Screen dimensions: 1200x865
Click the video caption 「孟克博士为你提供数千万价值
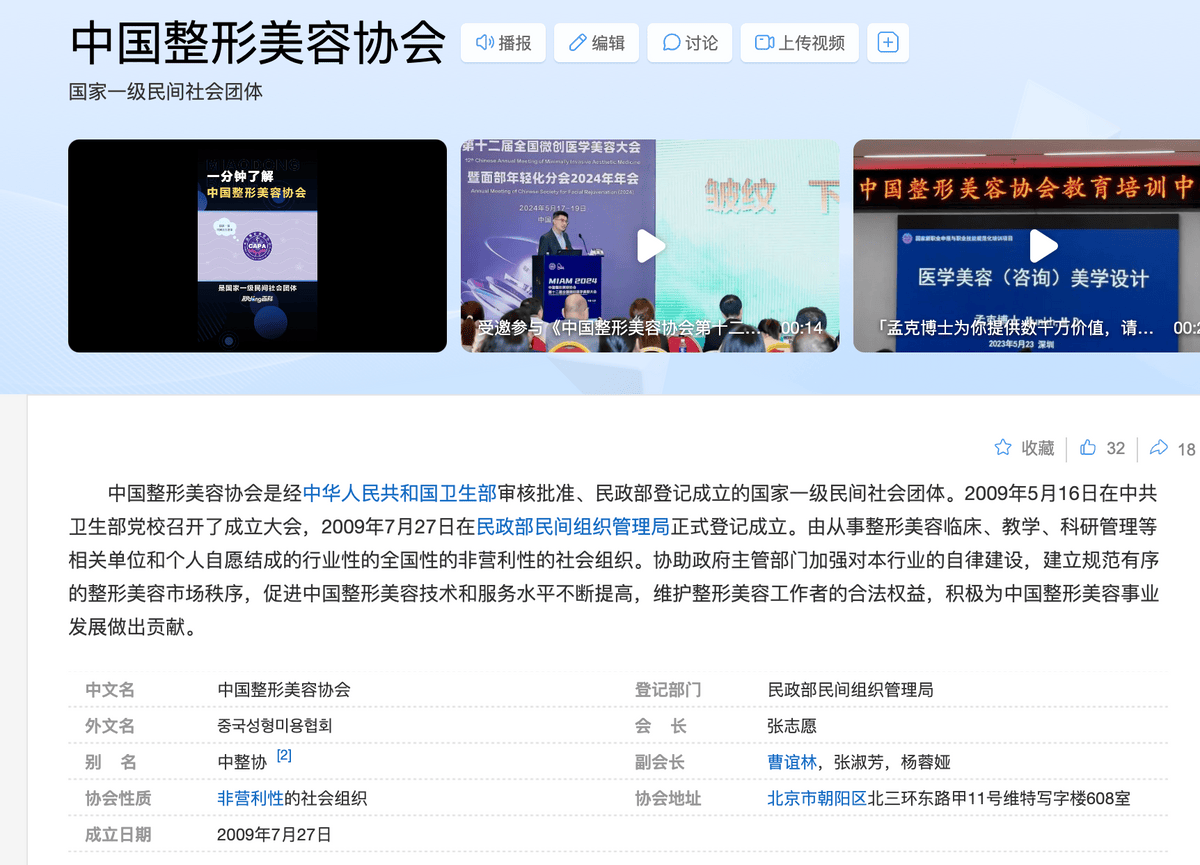1015,328
